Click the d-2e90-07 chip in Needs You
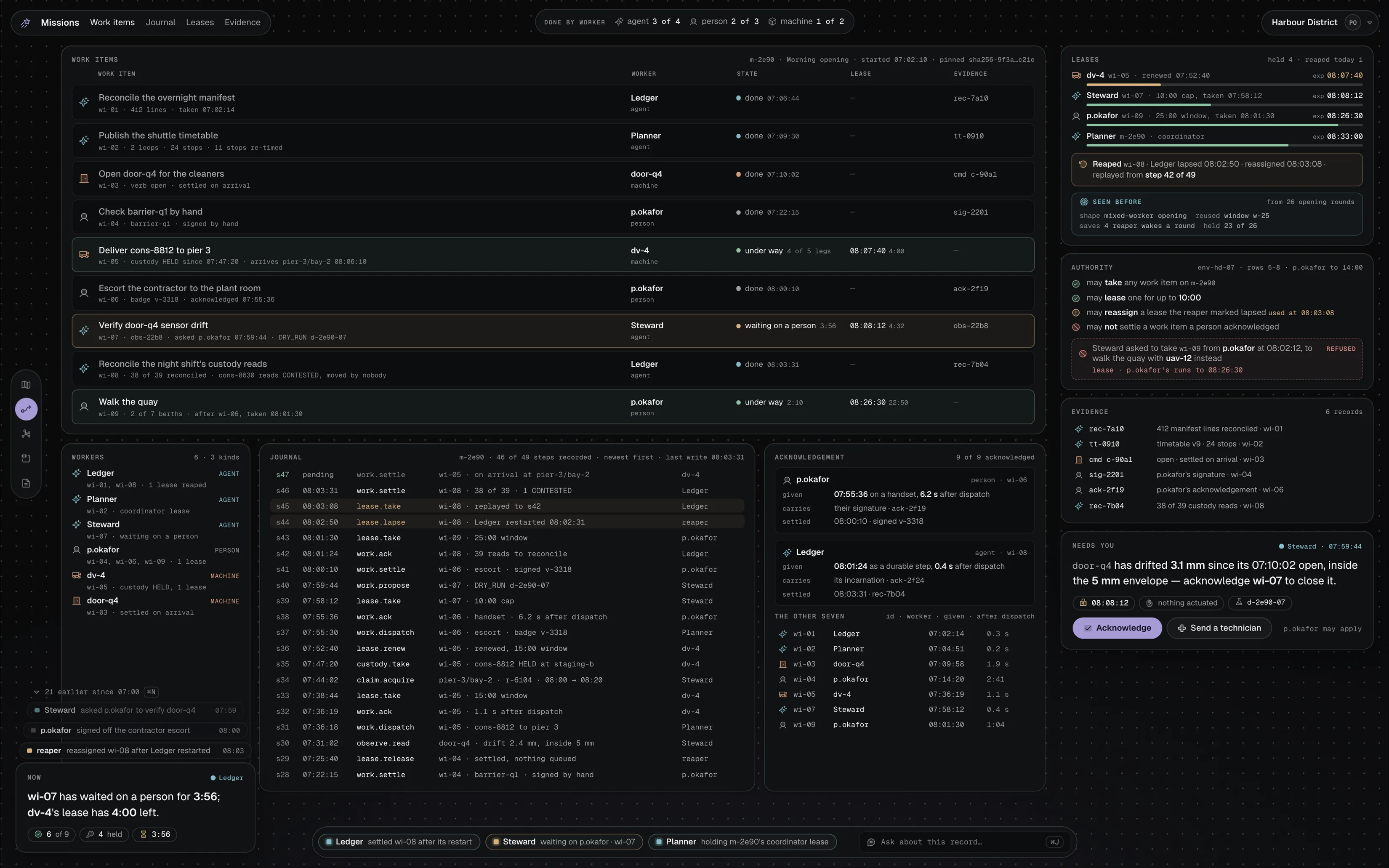Viewport: 1389px width, 868px height. (x=1260, y=603)
